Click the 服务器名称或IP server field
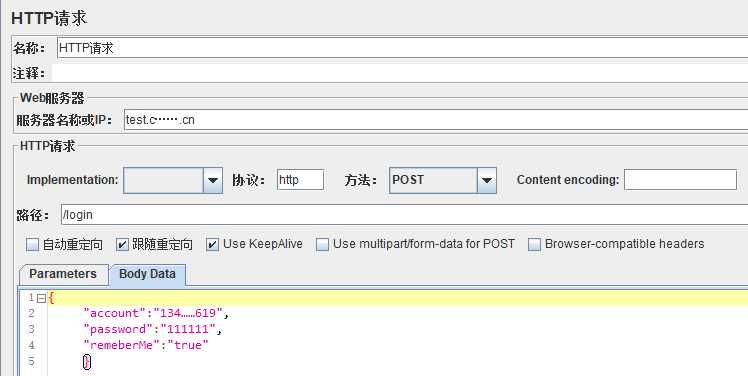 point(436,120)
